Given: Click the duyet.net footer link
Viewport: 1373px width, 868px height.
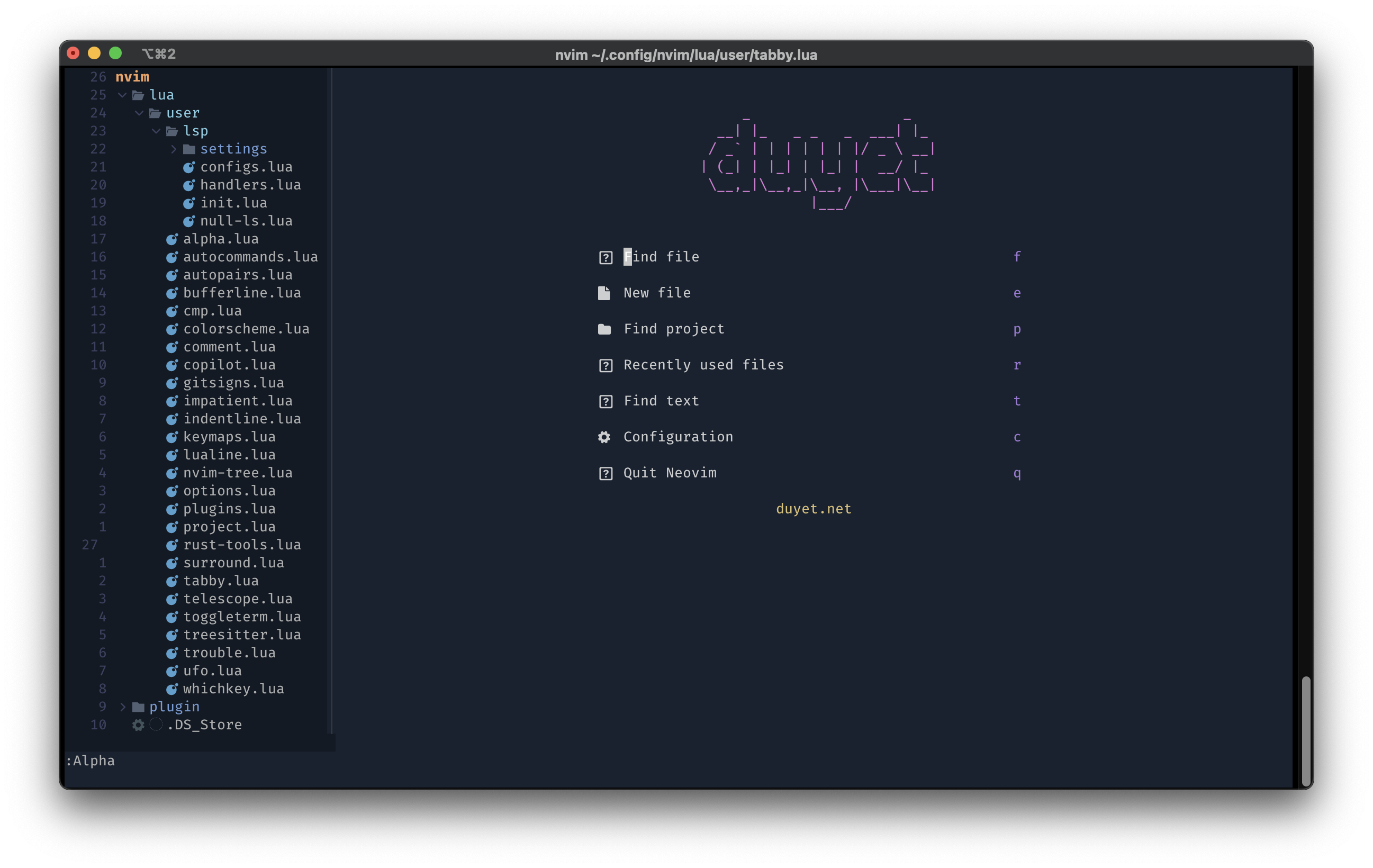Looking at the screenshot, I should point(813,509).
